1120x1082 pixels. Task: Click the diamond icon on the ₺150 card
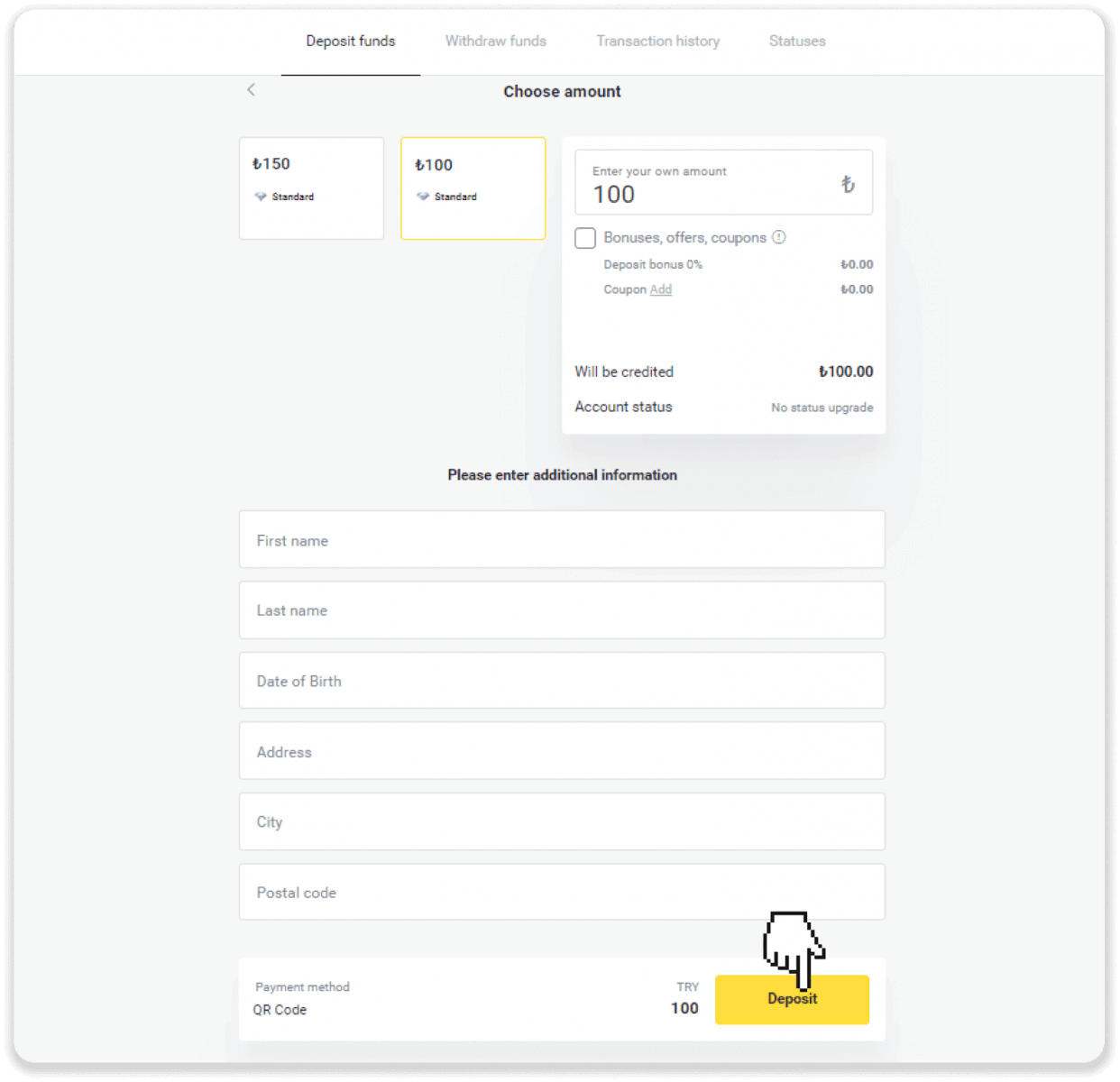(x=261, y=197)
